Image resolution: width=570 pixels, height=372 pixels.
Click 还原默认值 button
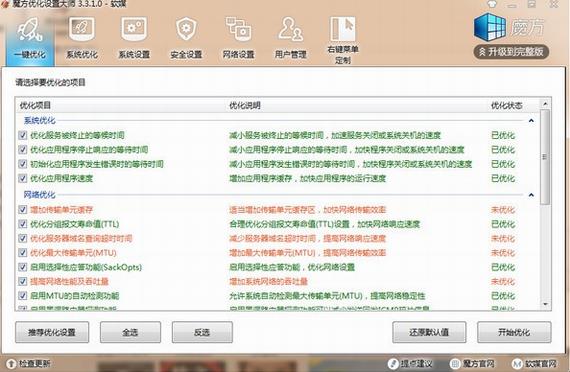[429, 332]
